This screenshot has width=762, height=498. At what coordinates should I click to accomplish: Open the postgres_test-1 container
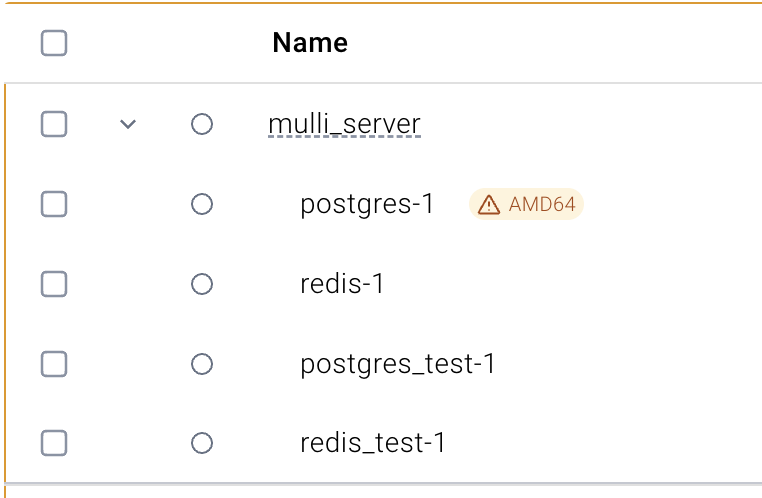pyautogui.click(x=398, y=364)
